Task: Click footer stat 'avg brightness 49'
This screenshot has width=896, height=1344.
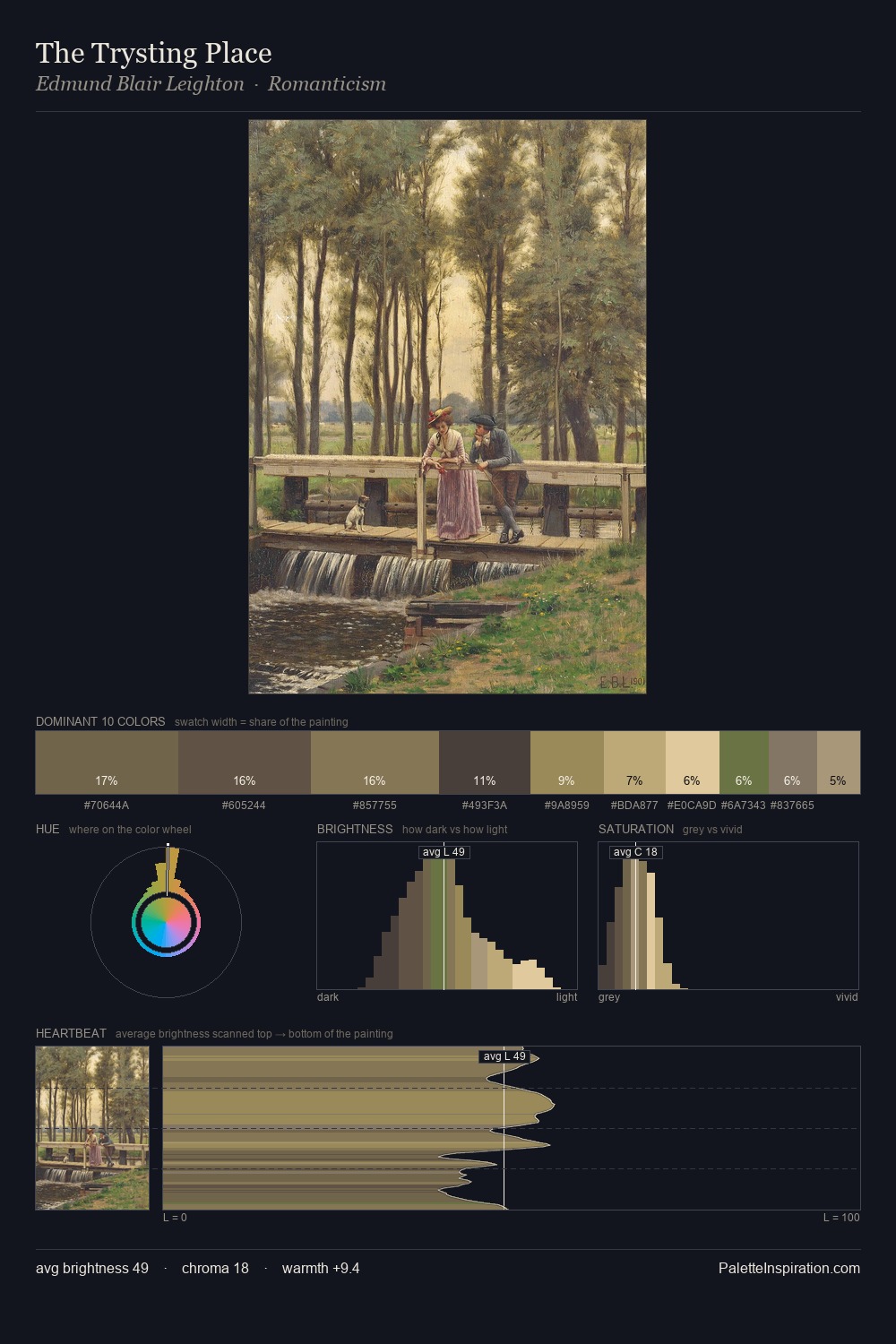Action: pos(92,1268)
